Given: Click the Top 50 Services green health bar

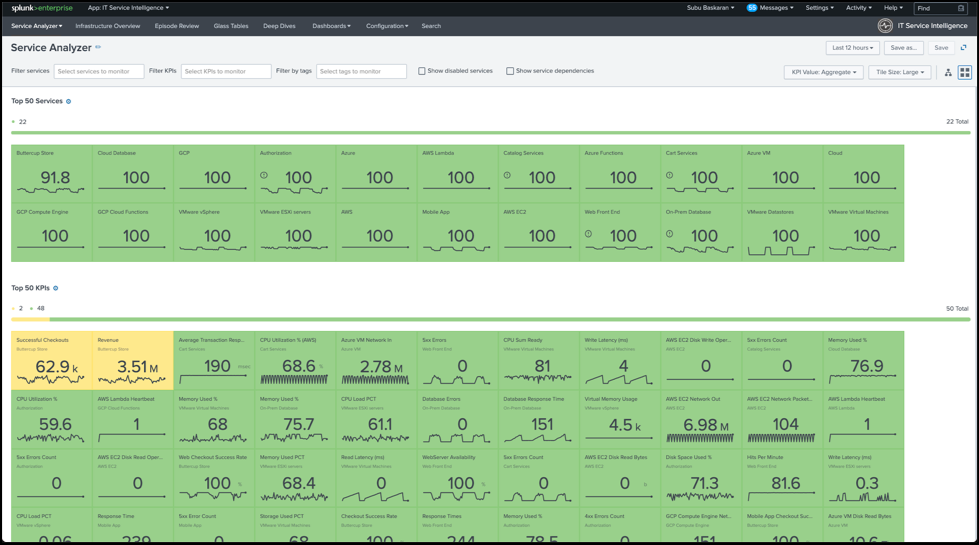Looking at the screenshot, I should click(490, 132).
